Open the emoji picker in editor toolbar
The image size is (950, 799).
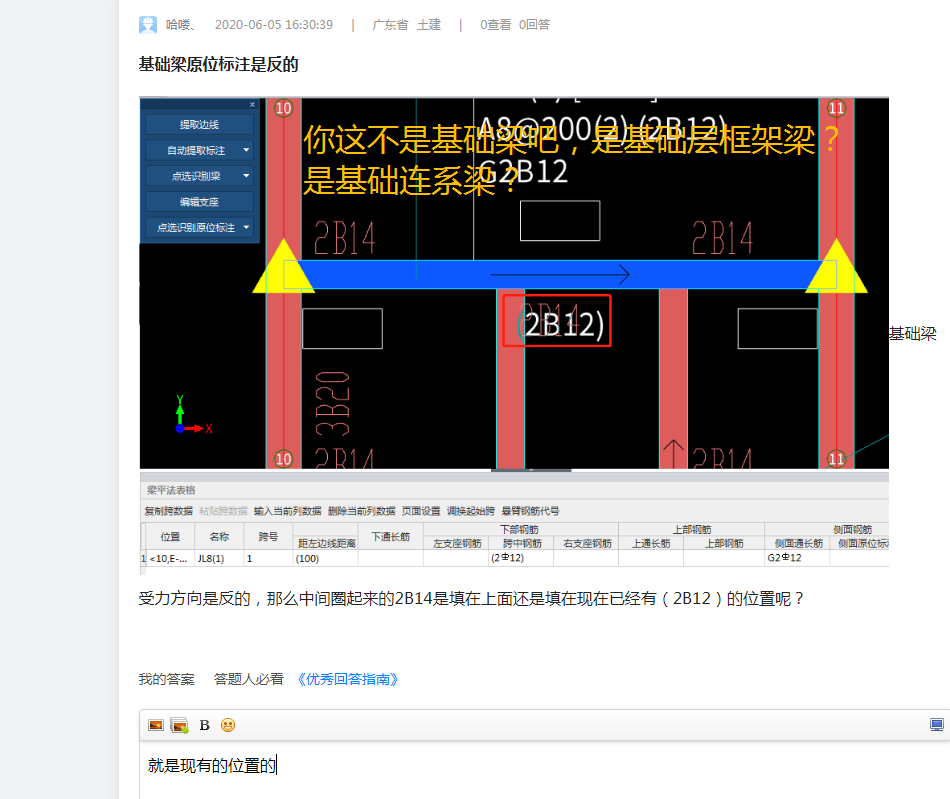click(228, 725)
